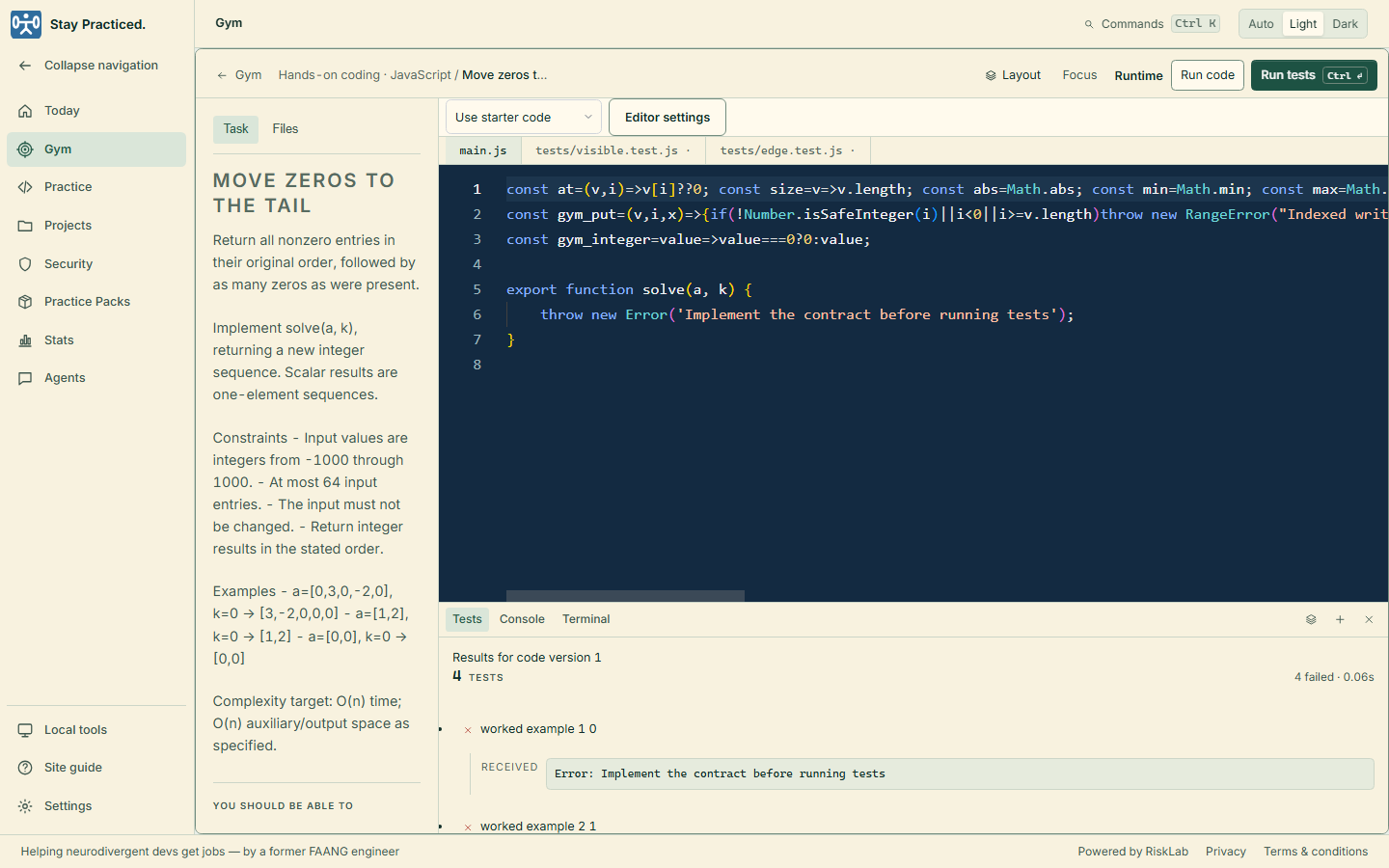
Task: Open the Use starter code dropdown
Action: coord(524,118)
